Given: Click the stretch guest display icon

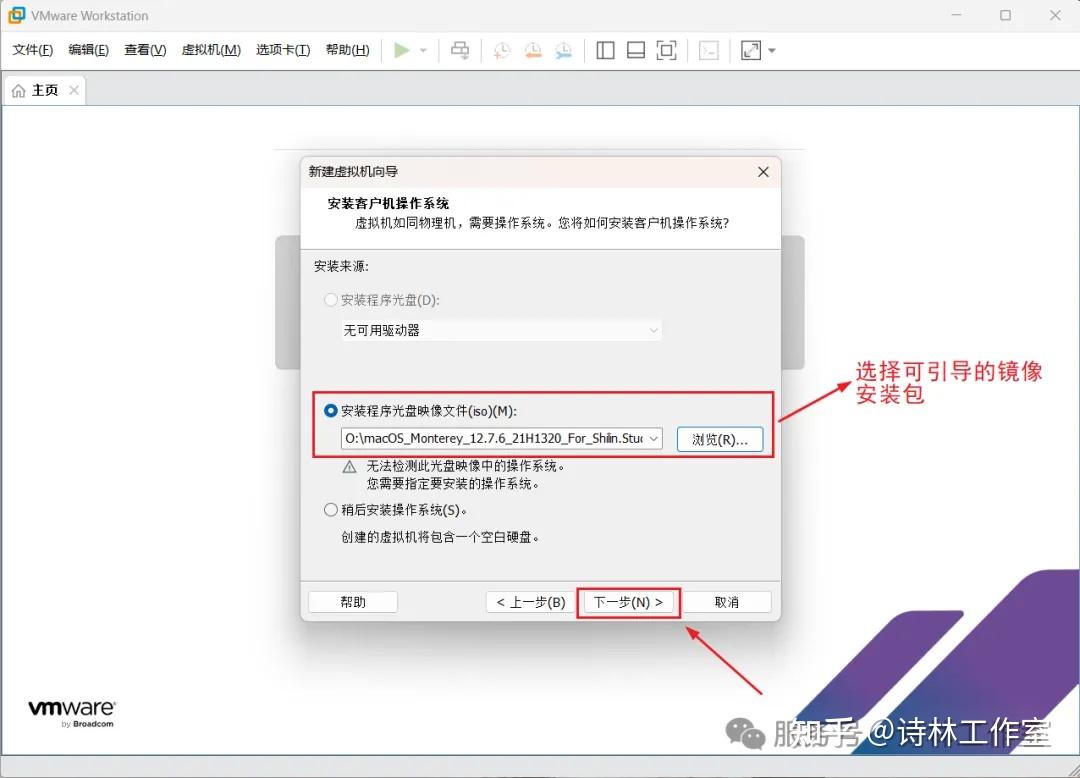Looking at the screenshot, I should click(751, 50).
